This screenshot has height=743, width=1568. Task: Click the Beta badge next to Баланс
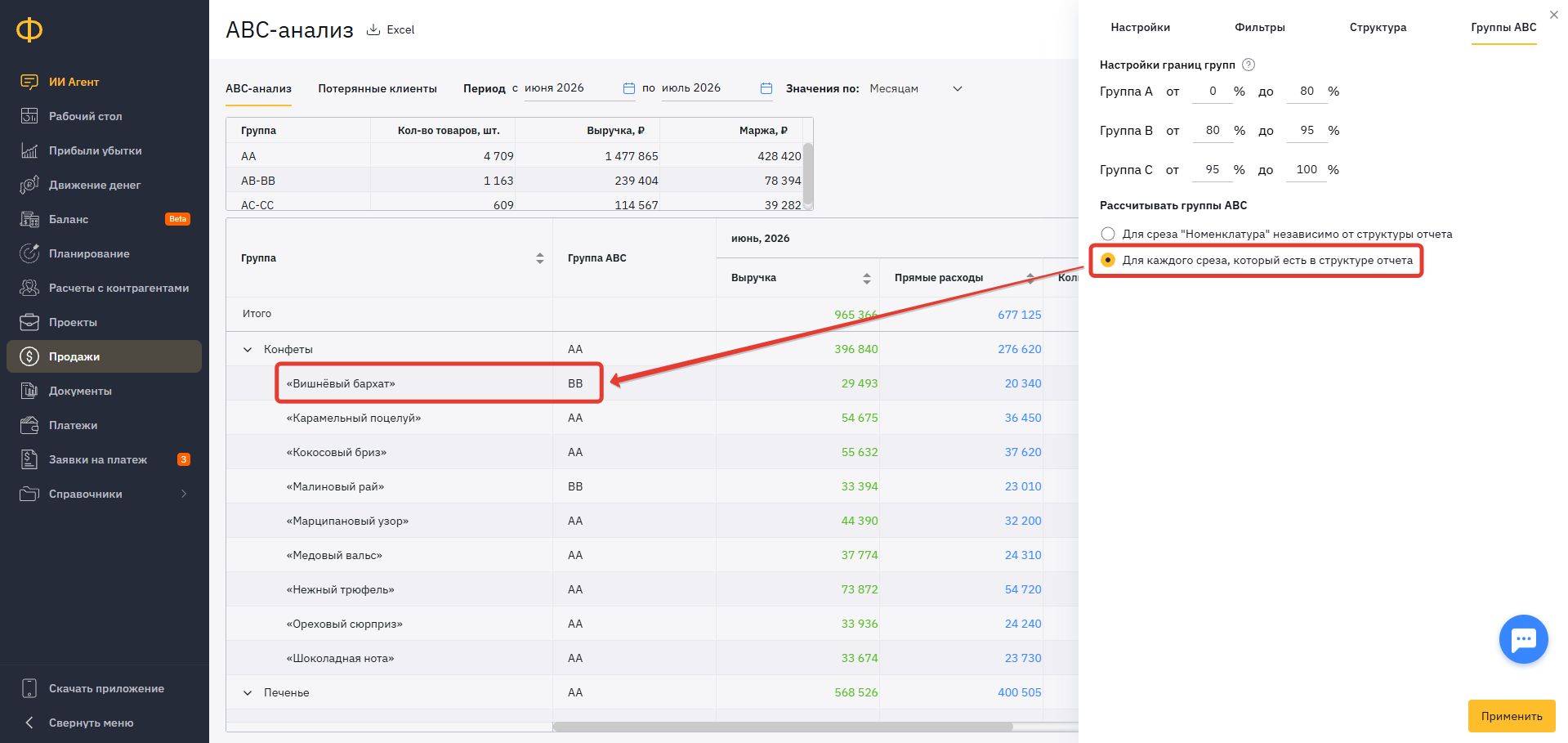[x=178, y=219]
